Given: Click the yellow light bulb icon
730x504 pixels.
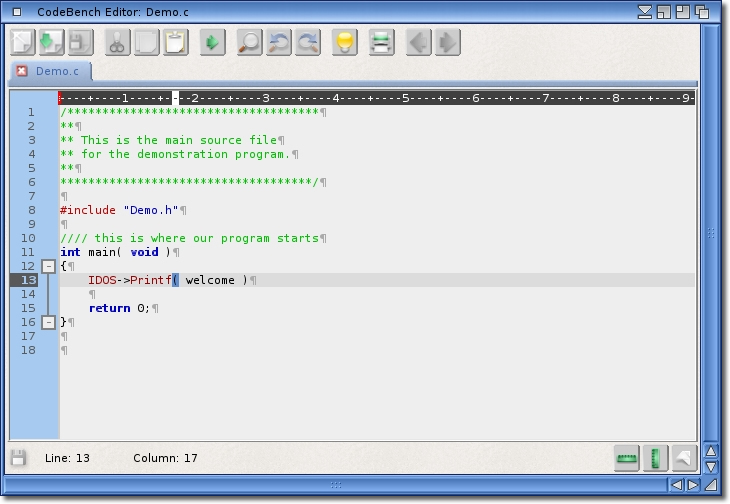Looking at the screenshot, I should [x=345, y=42].
